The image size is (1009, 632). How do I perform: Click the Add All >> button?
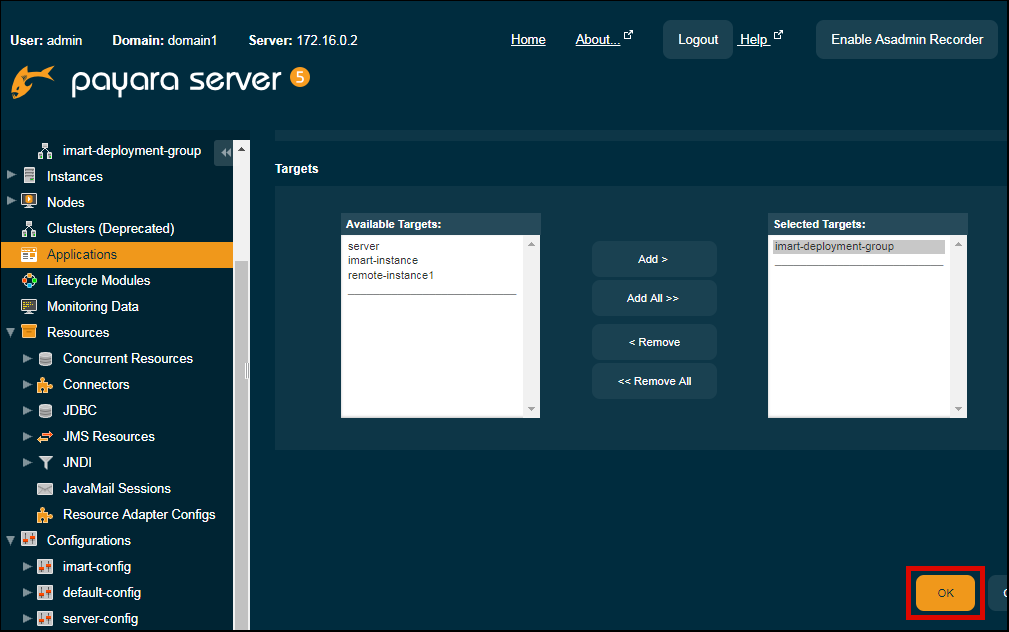click(x=653, y=298)
